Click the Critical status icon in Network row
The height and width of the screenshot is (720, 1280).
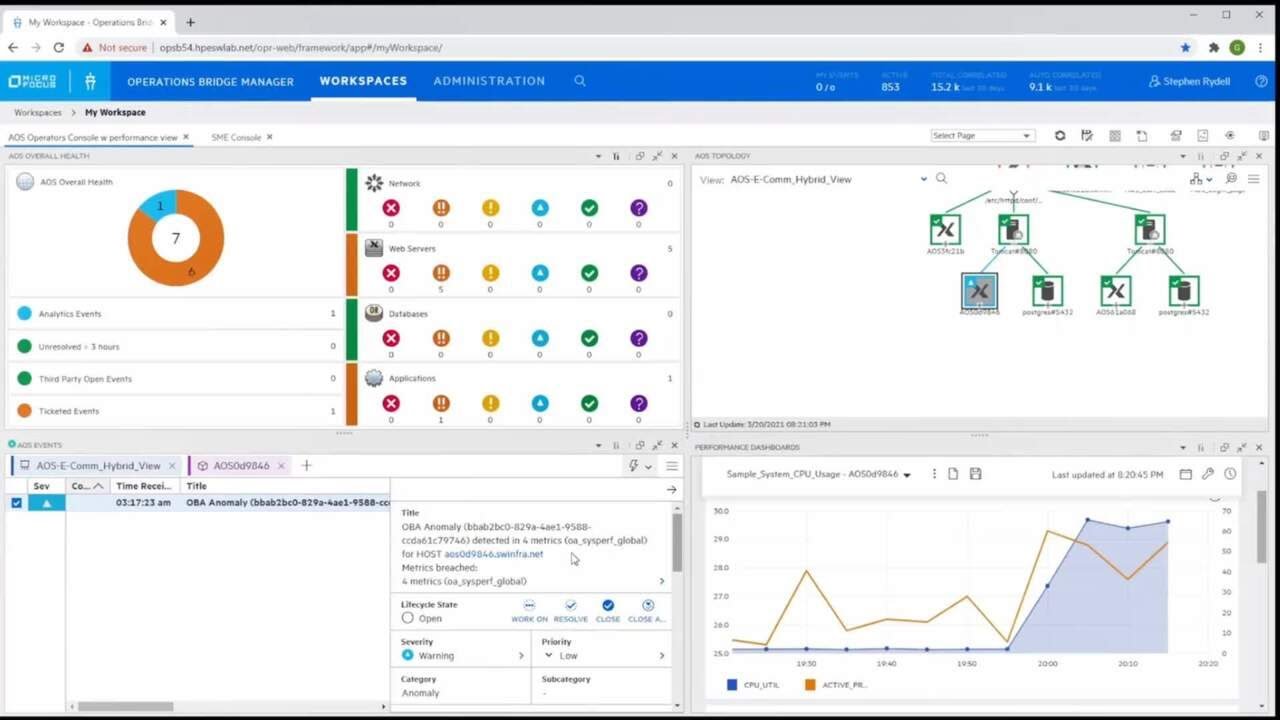(391, 208)
